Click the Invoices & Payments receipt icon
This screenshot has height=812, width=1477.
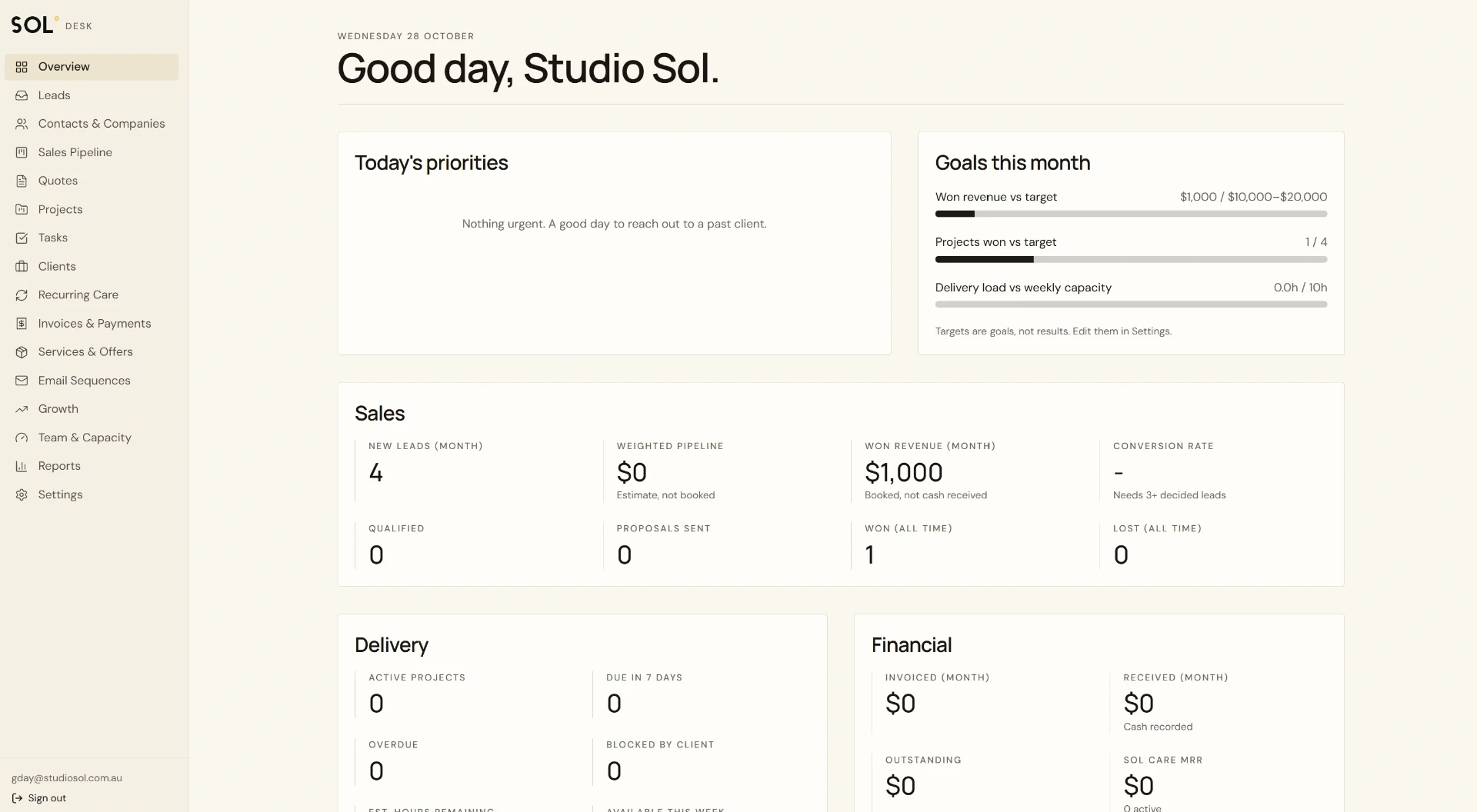point(22,324)
